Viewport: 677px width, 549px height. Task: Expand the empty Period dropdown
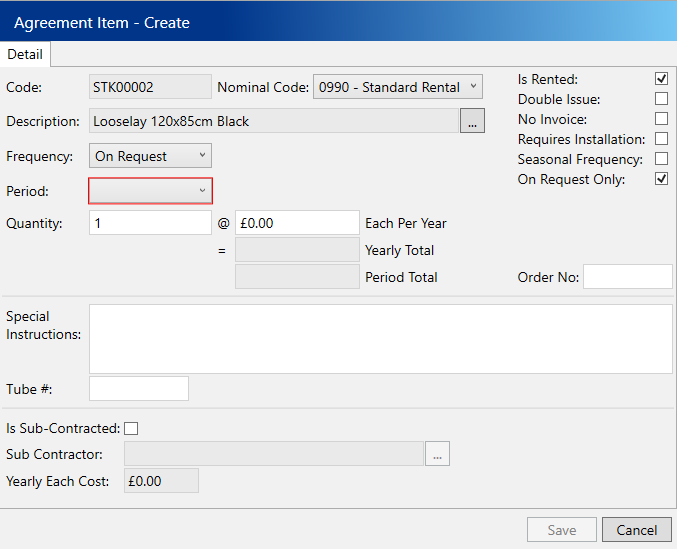coord(150,190)
